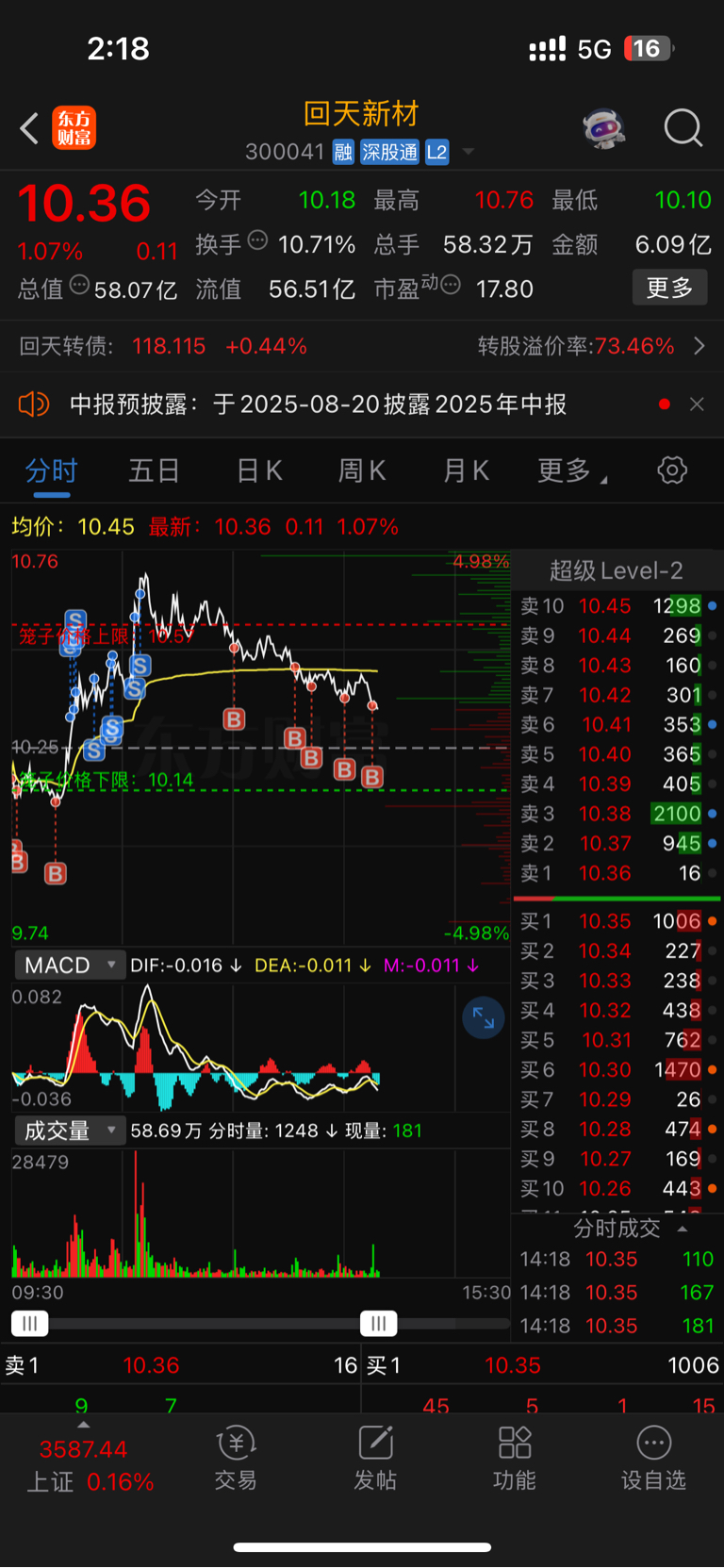
Task: Open the 东方财富 logo icon
Action: tap(74, 128)
